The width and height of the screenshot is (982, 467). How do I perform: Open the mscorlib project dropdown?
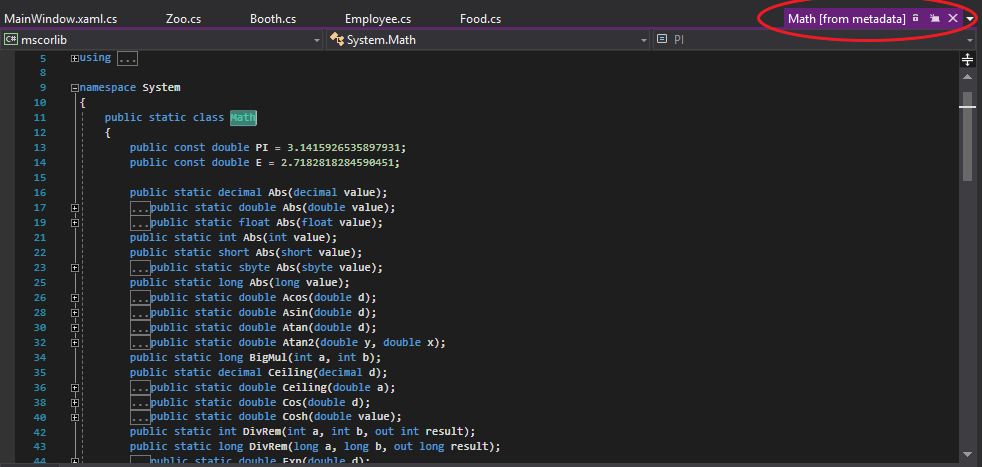coord(317,40)
